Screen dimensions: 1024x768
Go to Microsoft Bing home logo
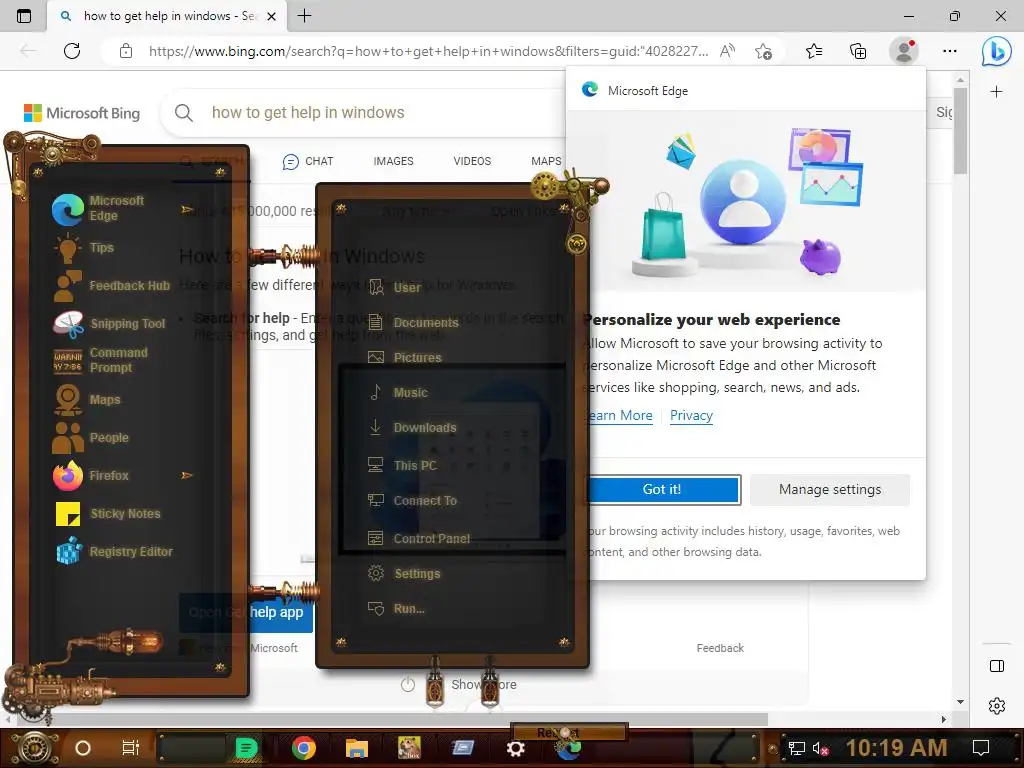pyautogui.click(x=82, y=113)
